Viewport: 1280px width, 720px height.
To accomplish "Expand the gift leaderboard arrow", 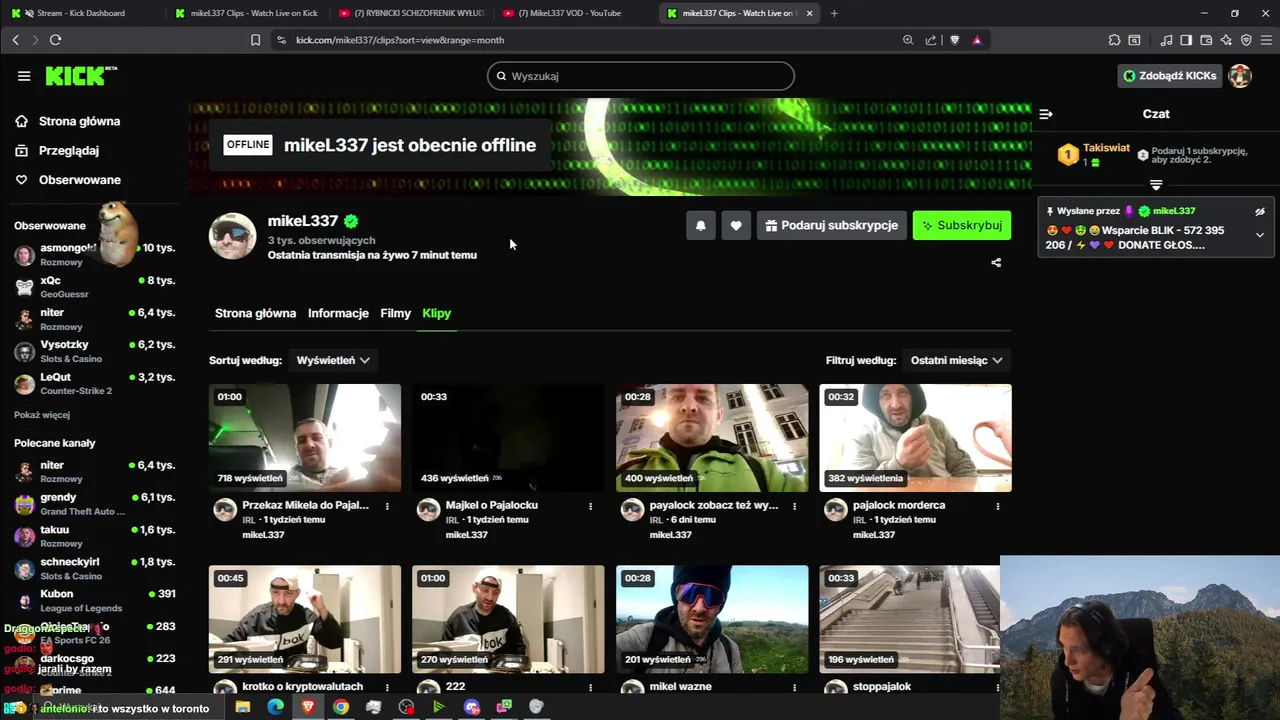I will (1156, 185).
